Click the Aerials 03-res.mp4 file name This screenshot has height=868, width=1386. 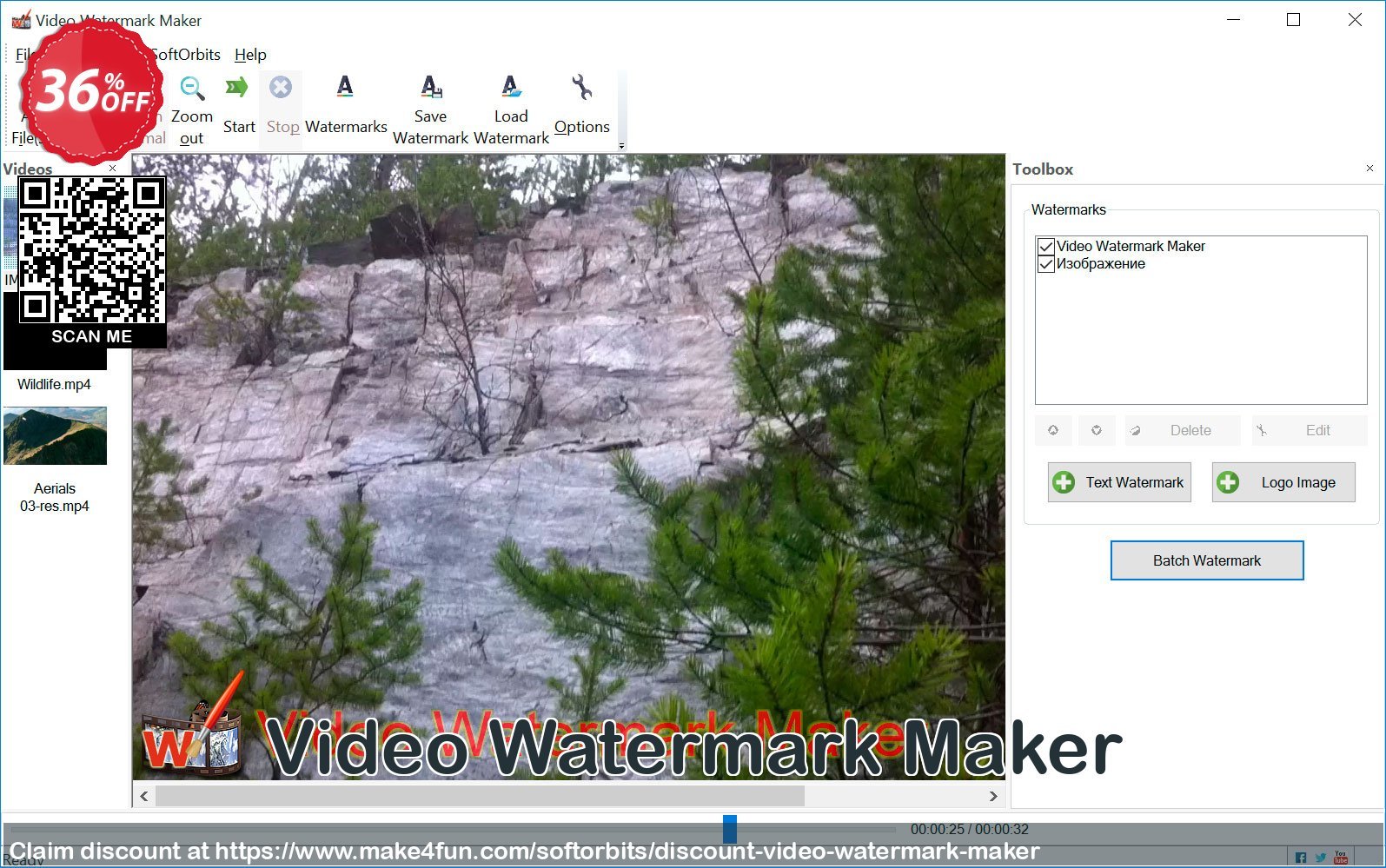click(x=55, y=497)
